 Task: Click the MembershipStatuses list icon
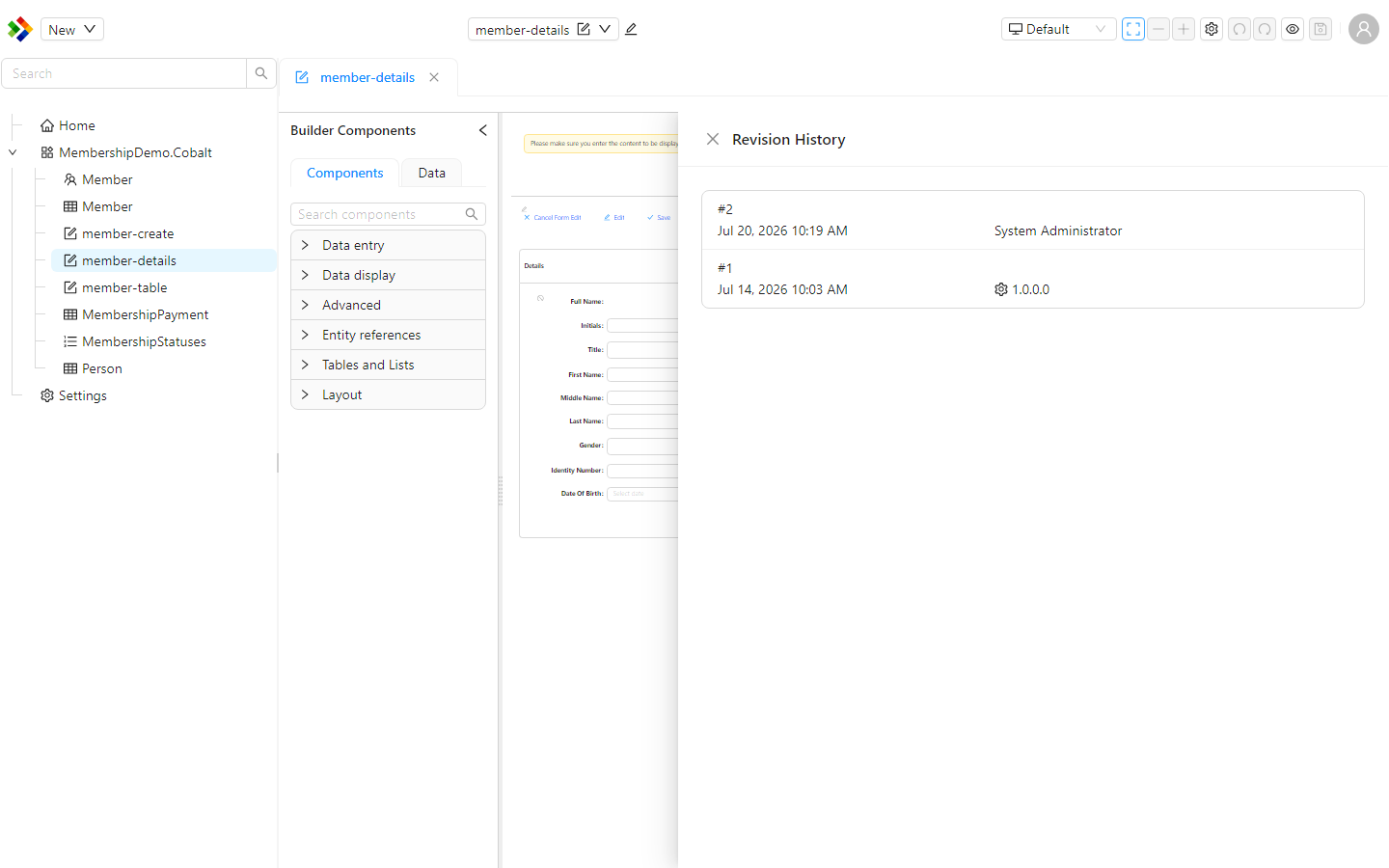coord(70,341)
